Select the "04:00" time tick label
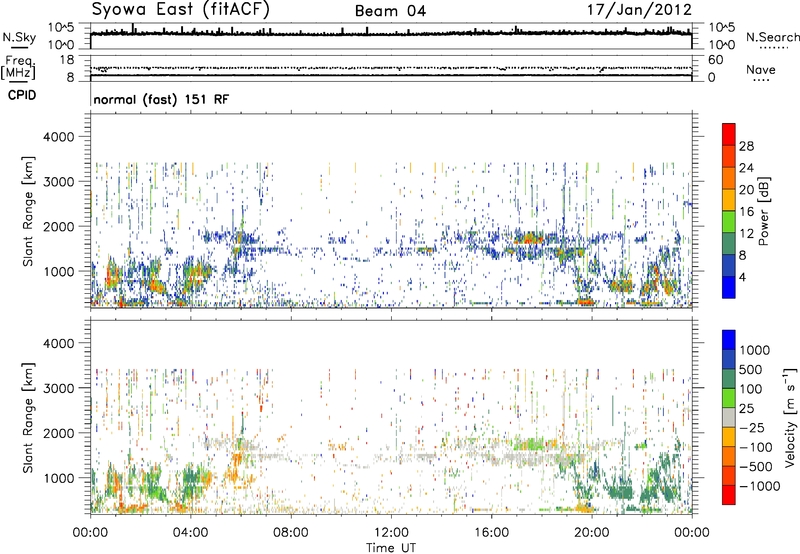The width and height of the screenshot is (800, 554). (x=190, y=533)
